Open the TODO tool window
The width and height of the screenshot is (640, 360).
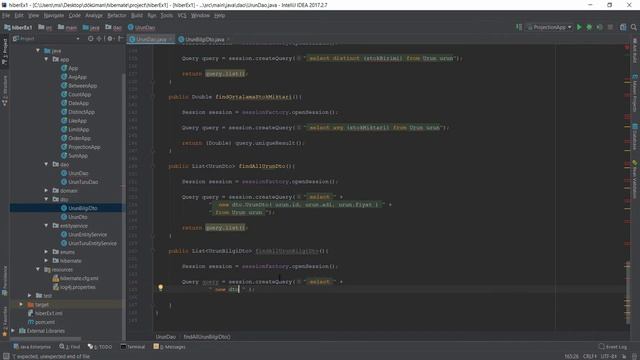pyautogui.click(x=100, y=347)
